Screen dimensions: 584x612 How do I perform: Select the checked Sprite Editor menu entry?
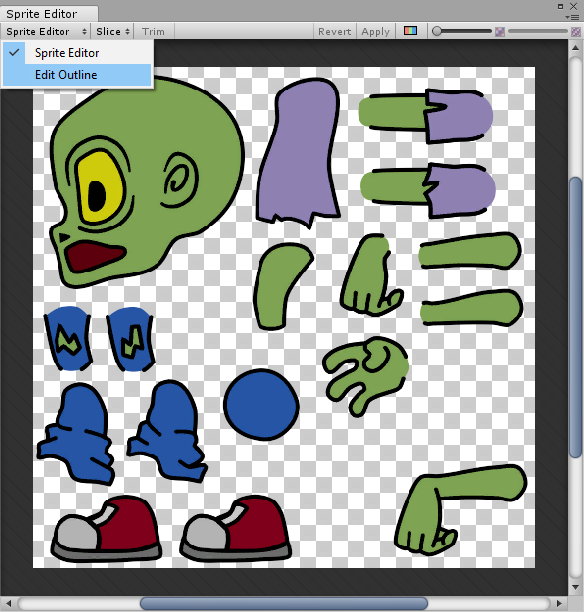point(77,53)
